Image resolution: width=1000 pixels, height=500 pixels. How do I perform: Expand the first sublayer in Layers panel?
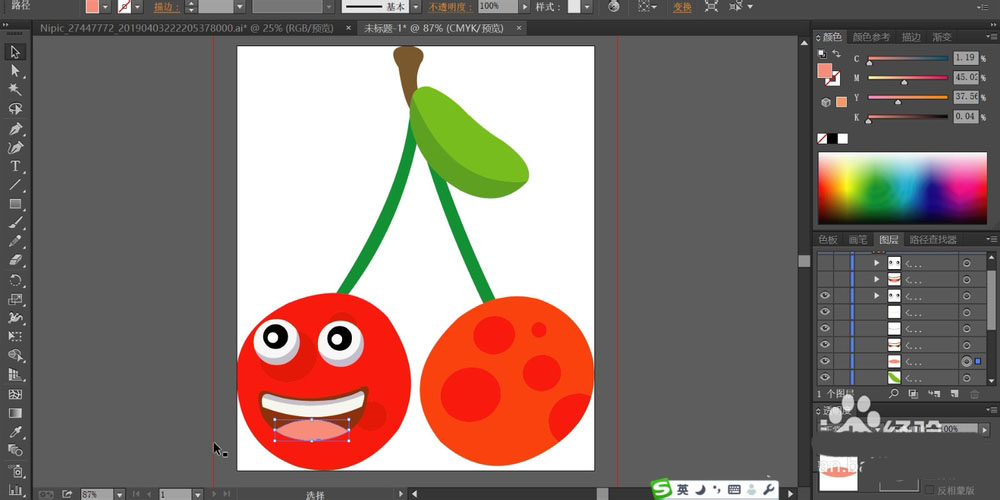(x=877, y=263)
